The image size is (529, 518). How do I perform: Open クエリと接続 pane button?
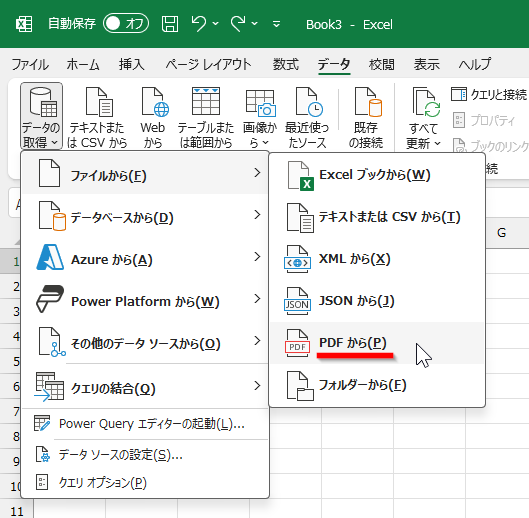(x=489, y=94)
